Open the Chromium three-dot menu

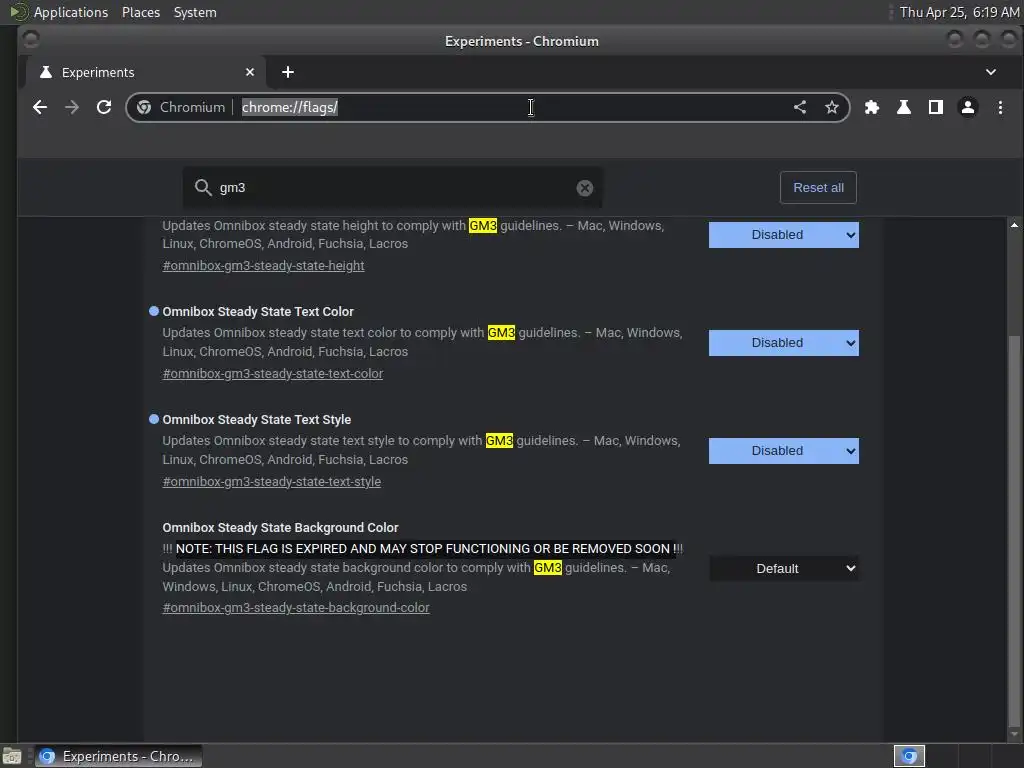click(x=1000, y=107)
